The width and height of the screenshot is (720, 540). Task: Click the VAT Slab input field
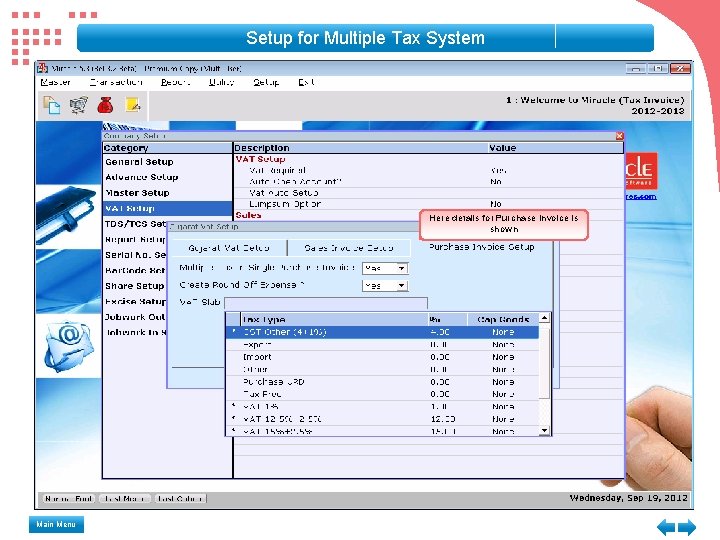click(x=326, y=303)
